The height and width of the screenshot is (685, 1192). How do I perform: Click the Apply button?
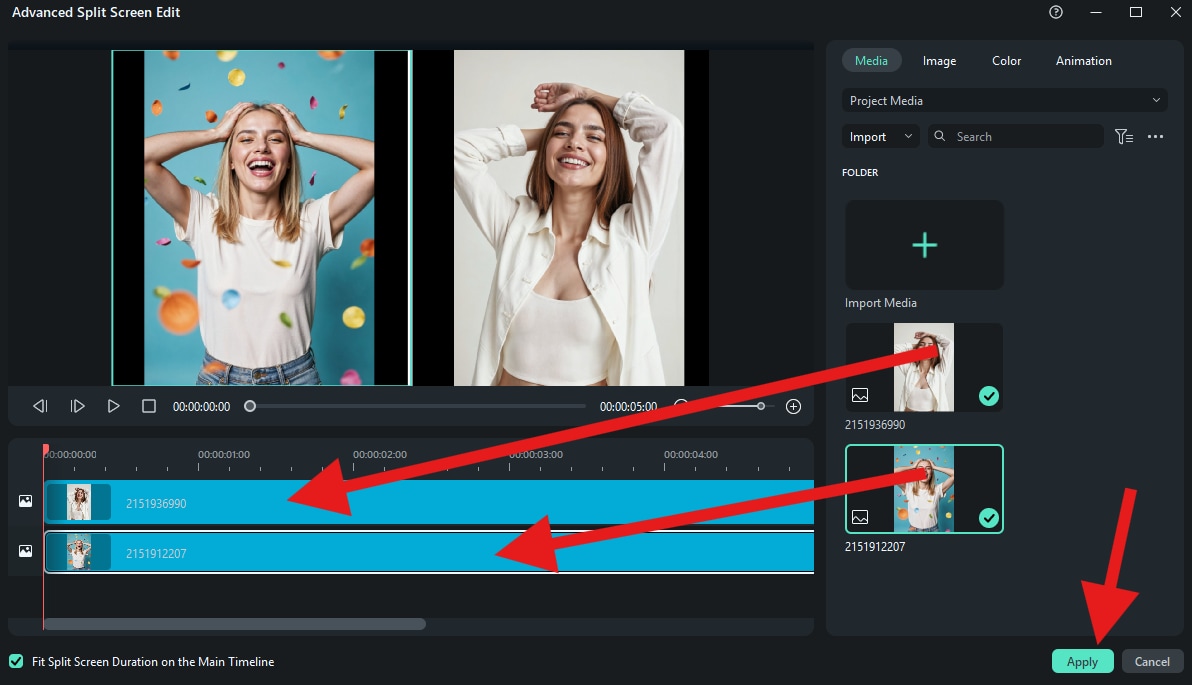pyautogui.click(x=1083, y=661)
